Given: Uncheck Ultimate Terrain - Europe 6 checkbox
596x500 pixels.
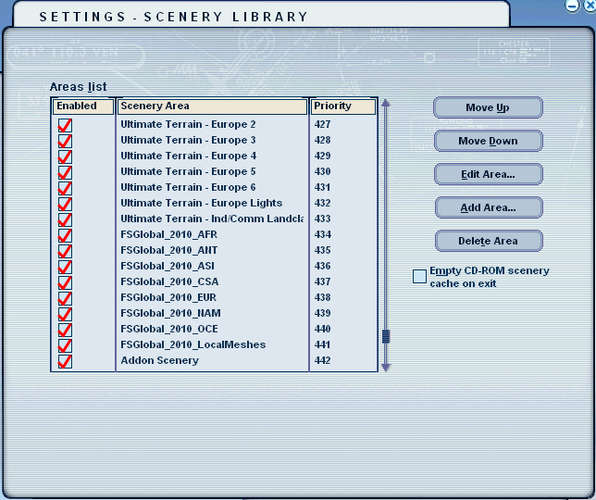Looking at the screenshot, I should click(x=65, y=188).
